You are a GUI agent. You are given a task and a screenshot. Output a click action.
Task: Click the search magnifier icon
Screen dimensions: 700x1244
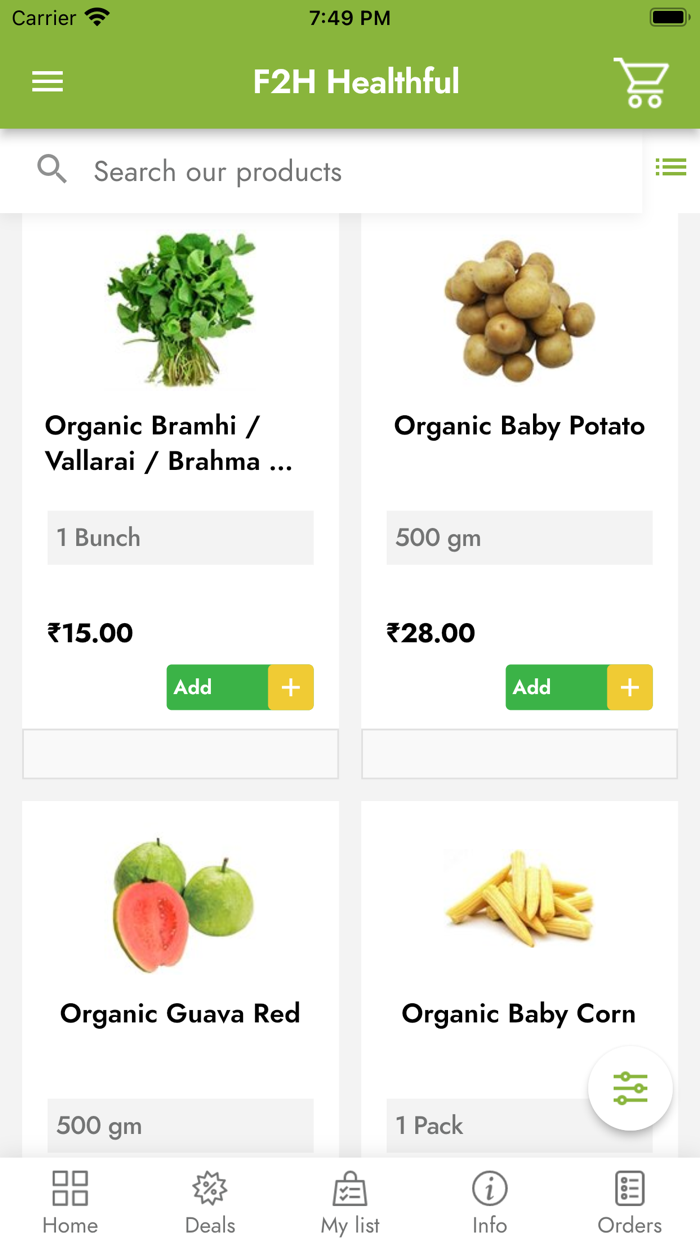[x=51, y=170]
